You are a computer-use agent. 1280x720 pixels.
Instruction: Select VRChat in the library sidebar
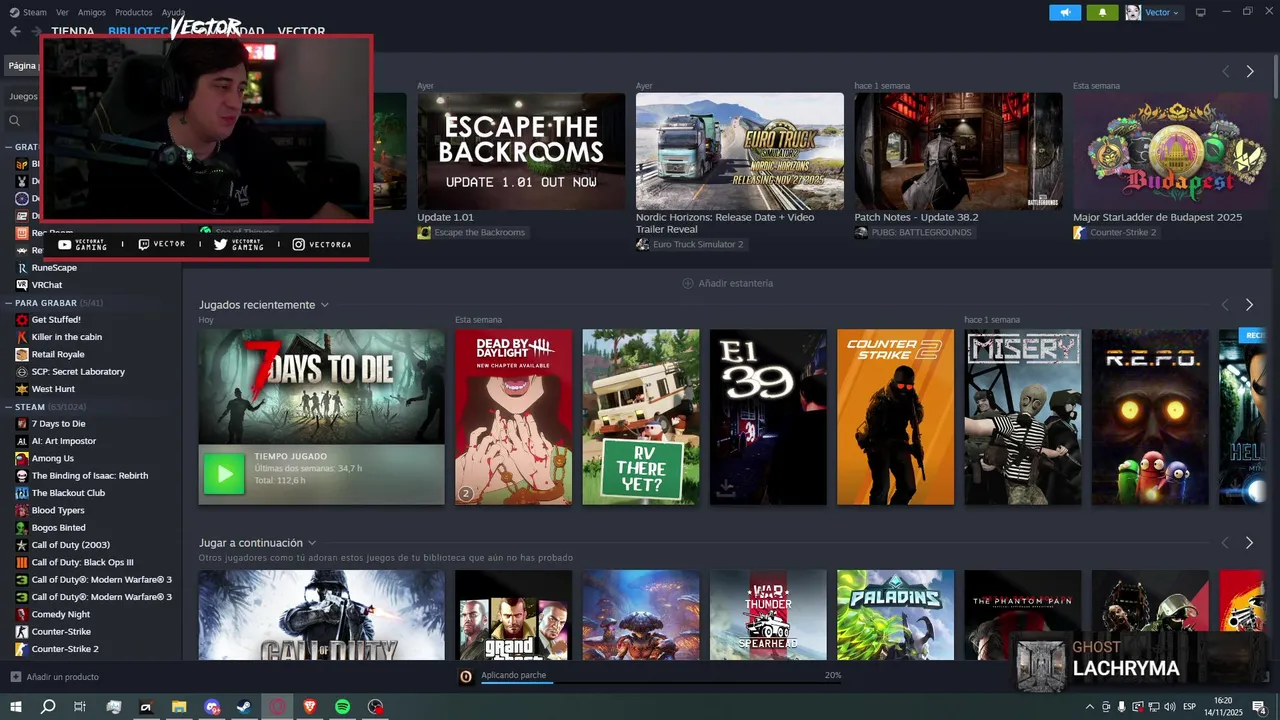point(46,285)
